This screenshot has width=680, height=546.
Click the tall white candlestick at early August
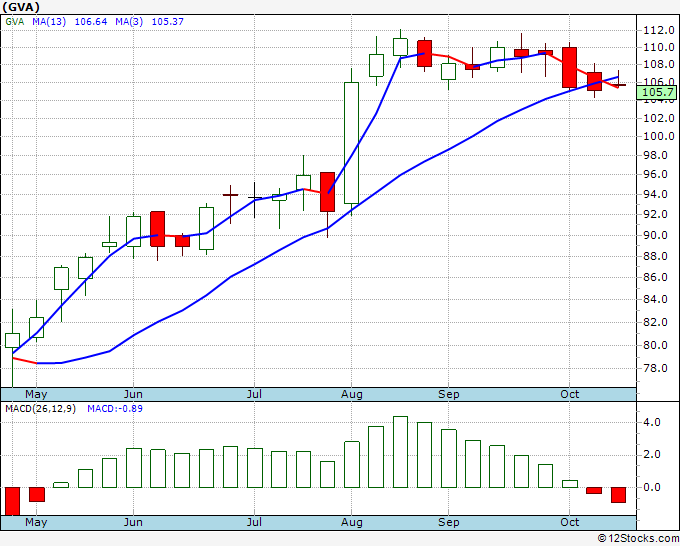[x=351, y=143]
